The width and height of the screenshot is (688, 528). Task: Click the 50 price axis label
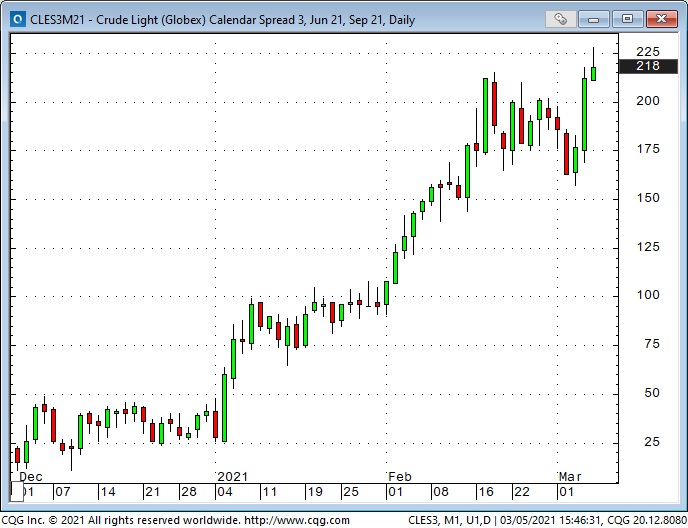(652, 393)
